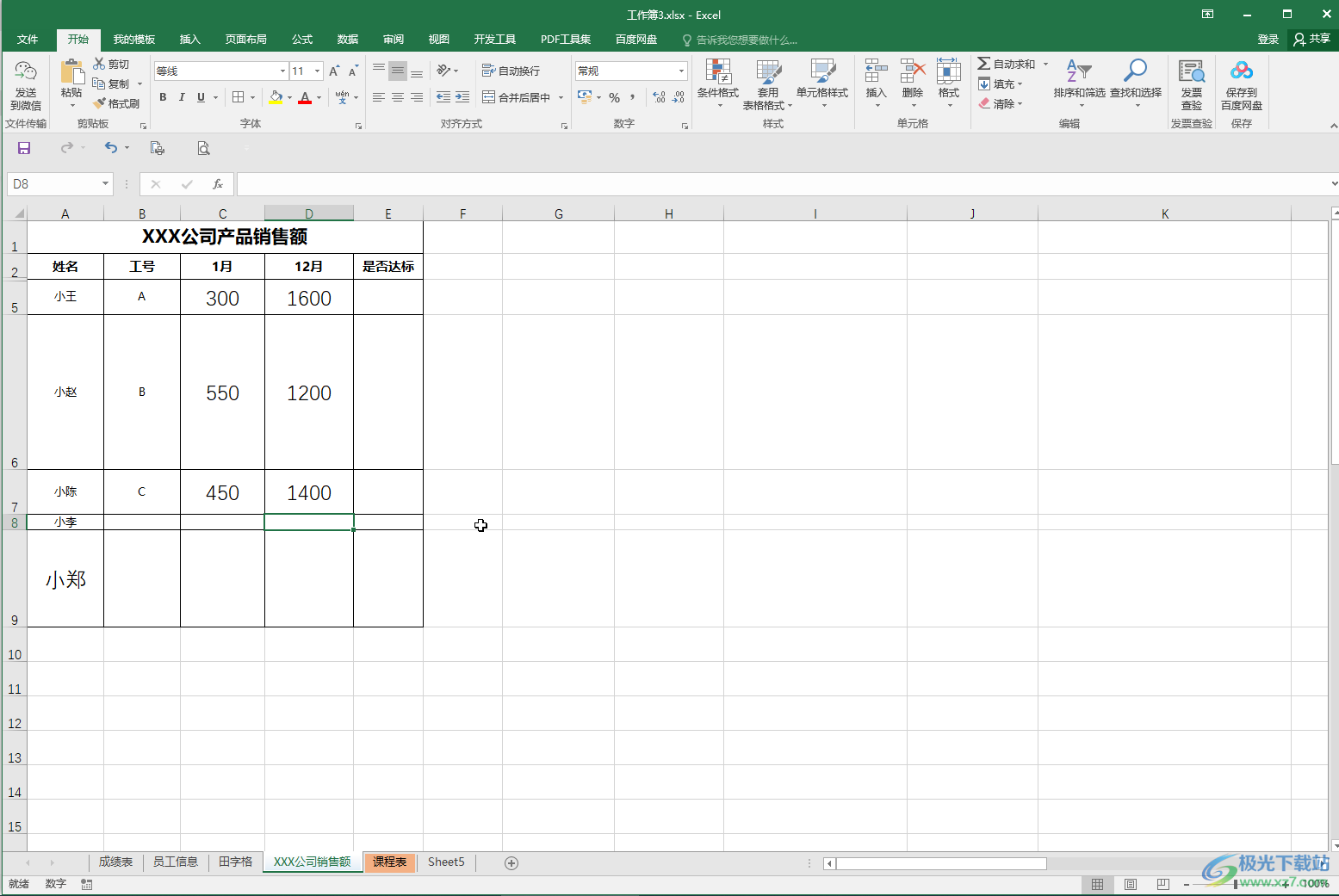The image size is (1339, 896).
Task: Click Send to WeChat icon
Action: tap(26, 84)
